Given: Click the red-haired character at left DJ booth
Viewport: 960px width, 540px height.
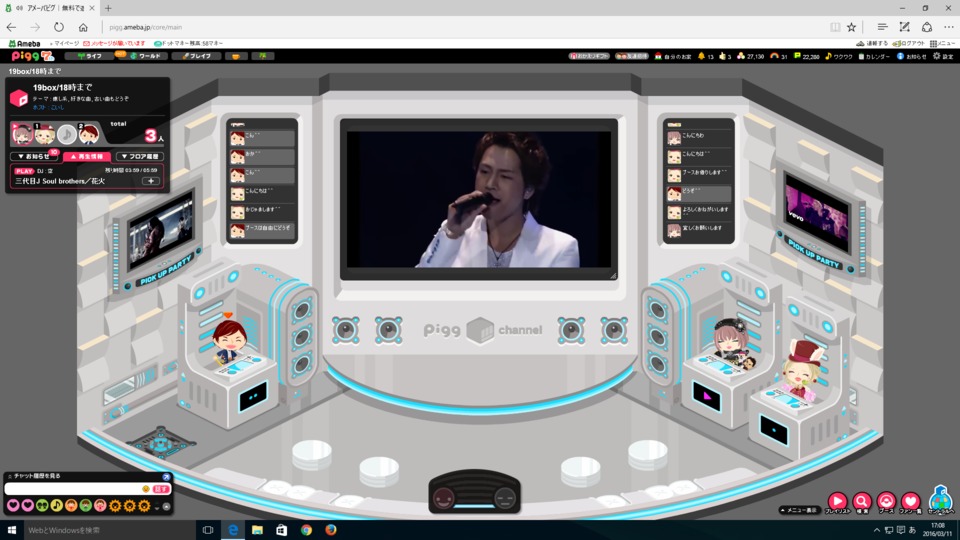Looking at the screenshot, I should click(230, 342).
